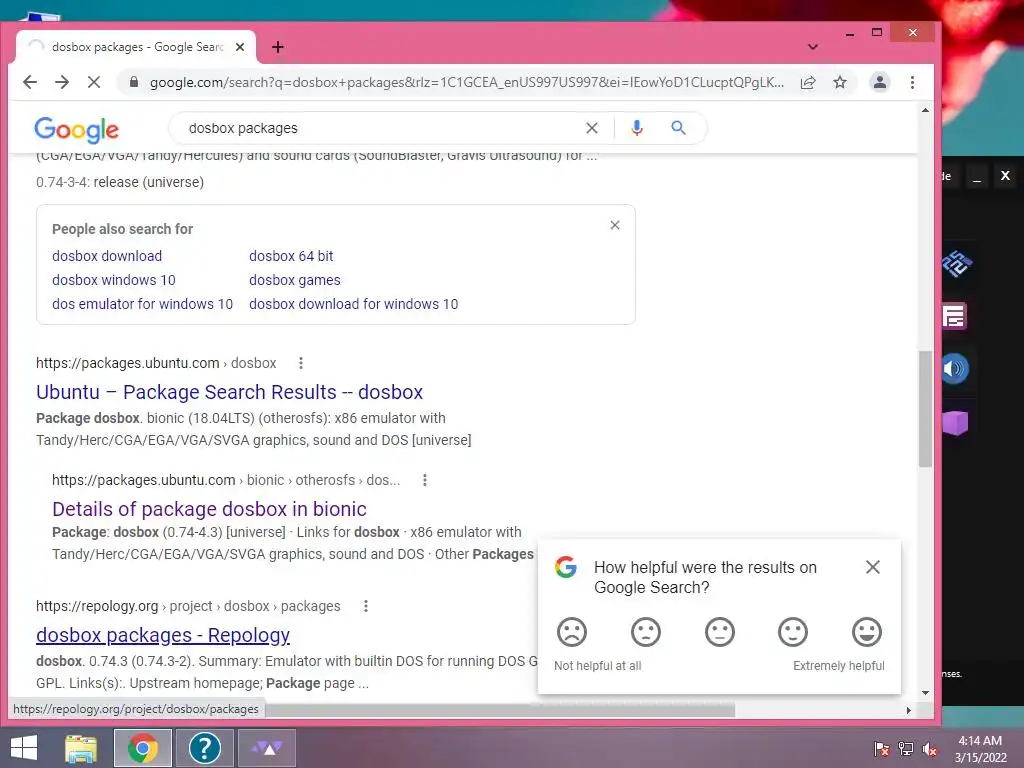Rate results Not helpful at all face
Image resolution: width=1024 pixels, height=768 pixels.
point(571,632)
